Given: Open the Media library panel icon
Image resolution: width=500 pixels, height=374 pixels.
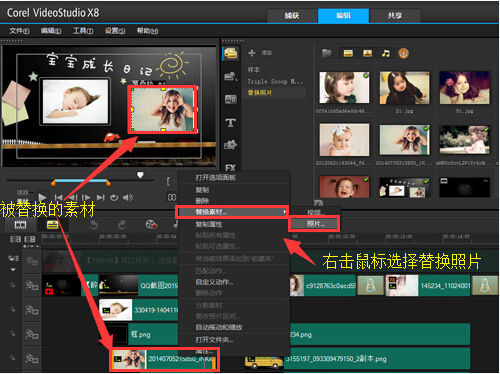Looking at the screenshot, I should point(231,53).
